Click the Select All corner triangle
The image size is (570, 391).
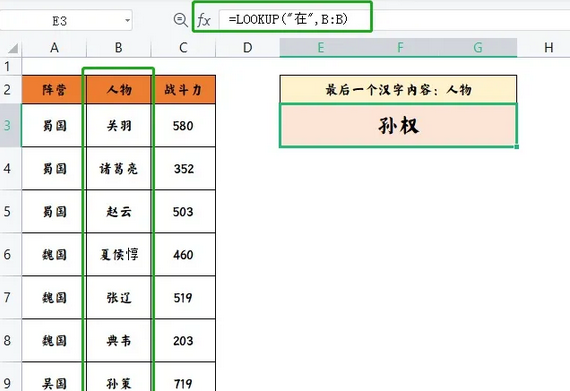tap(13, 48)
